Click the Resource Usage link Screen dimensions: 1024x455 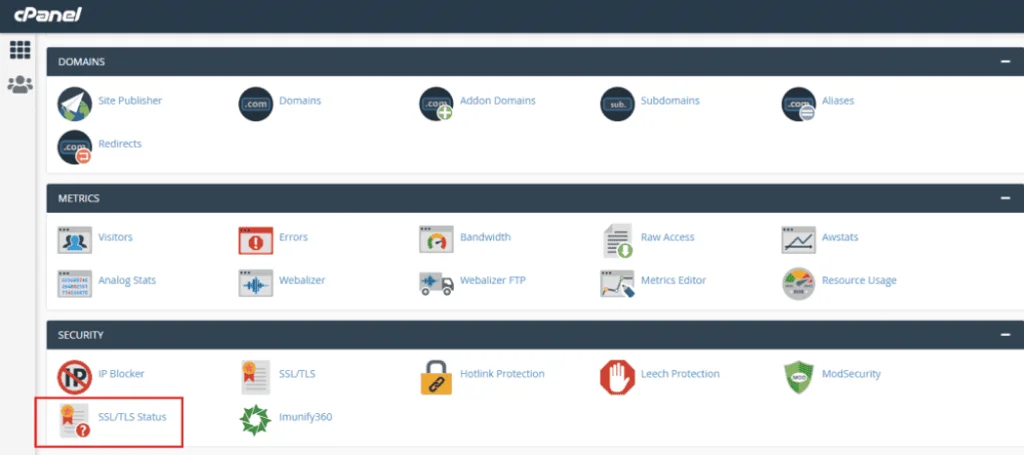[x=859, y=280]
